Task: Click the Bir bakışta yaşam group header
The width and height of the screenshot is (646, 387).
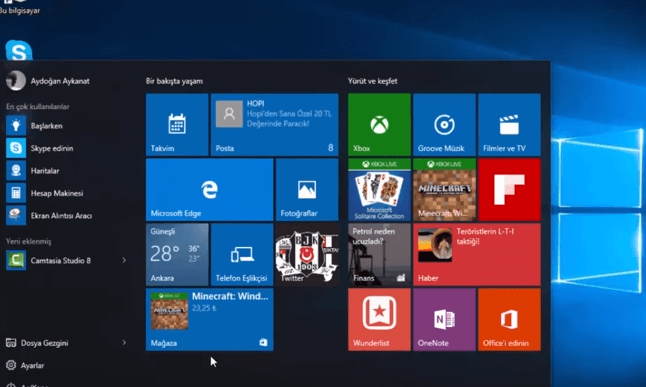Action: pos(174,81)
